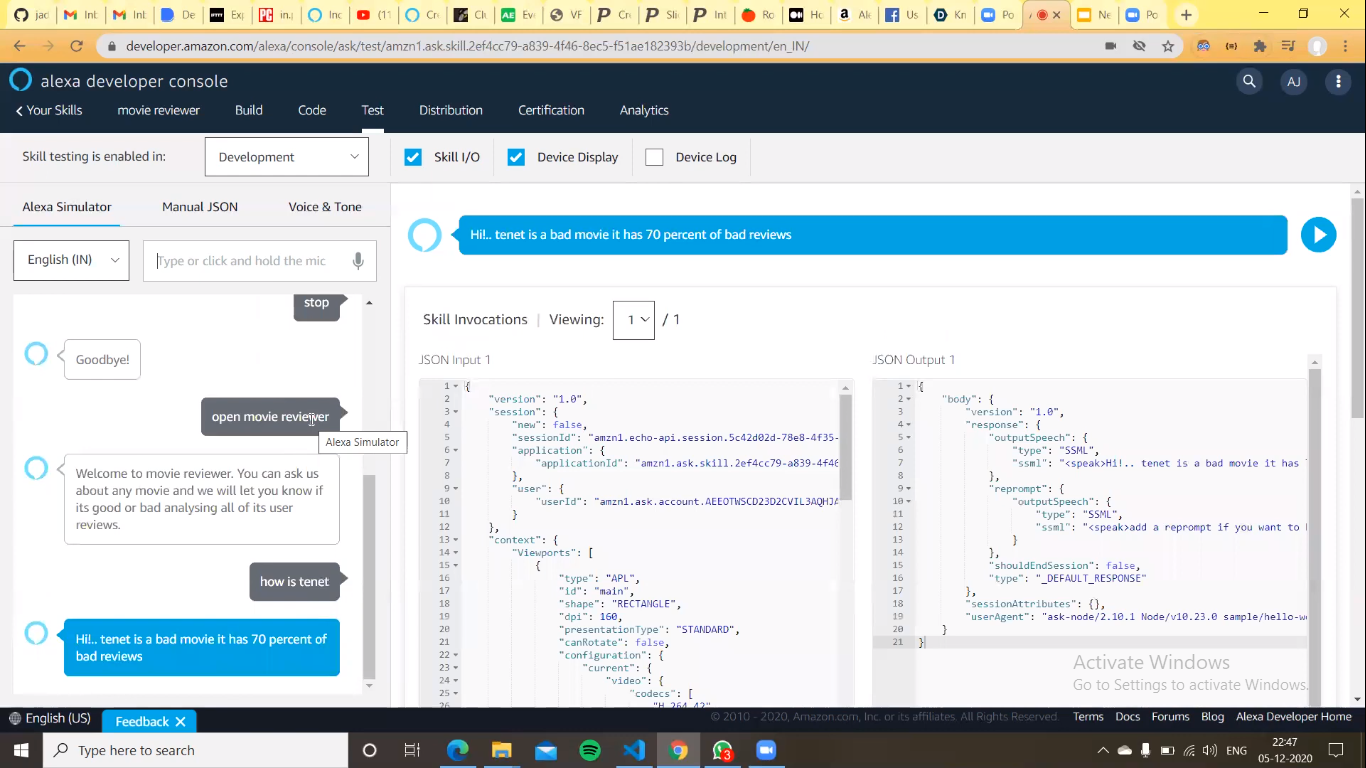This screenshot has width=1366, height=768.
Task: Go back to Your Skills
Action: [x=49, y=110]
